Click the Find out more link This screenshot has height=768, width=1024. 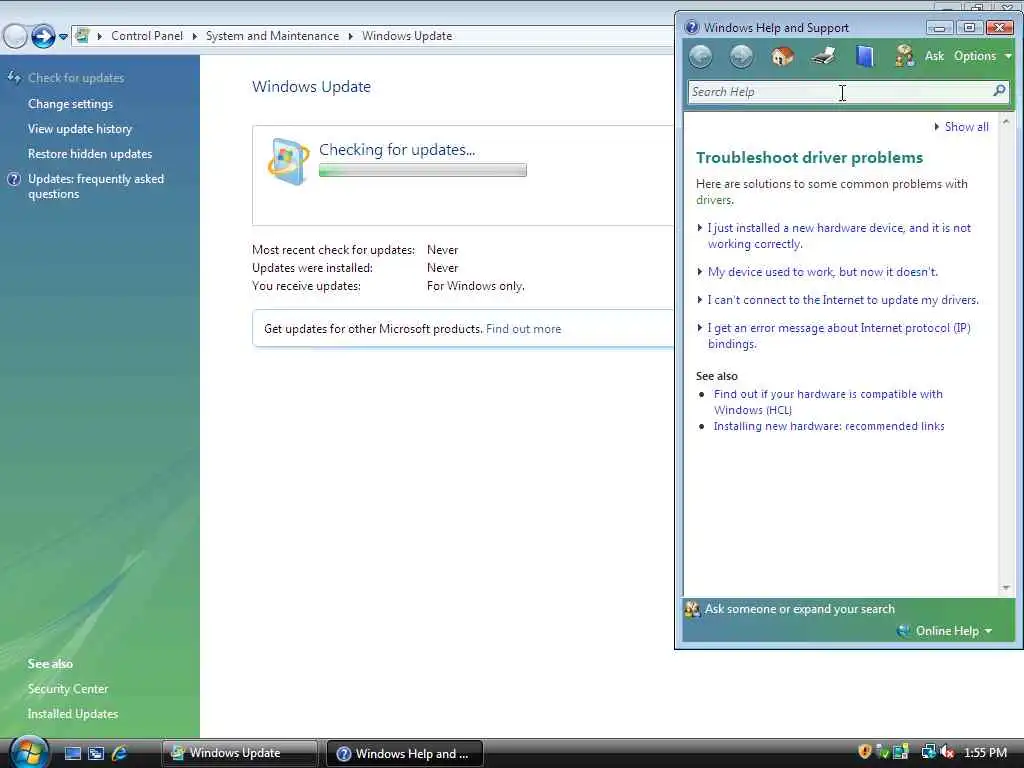click(x=523, y=328)
